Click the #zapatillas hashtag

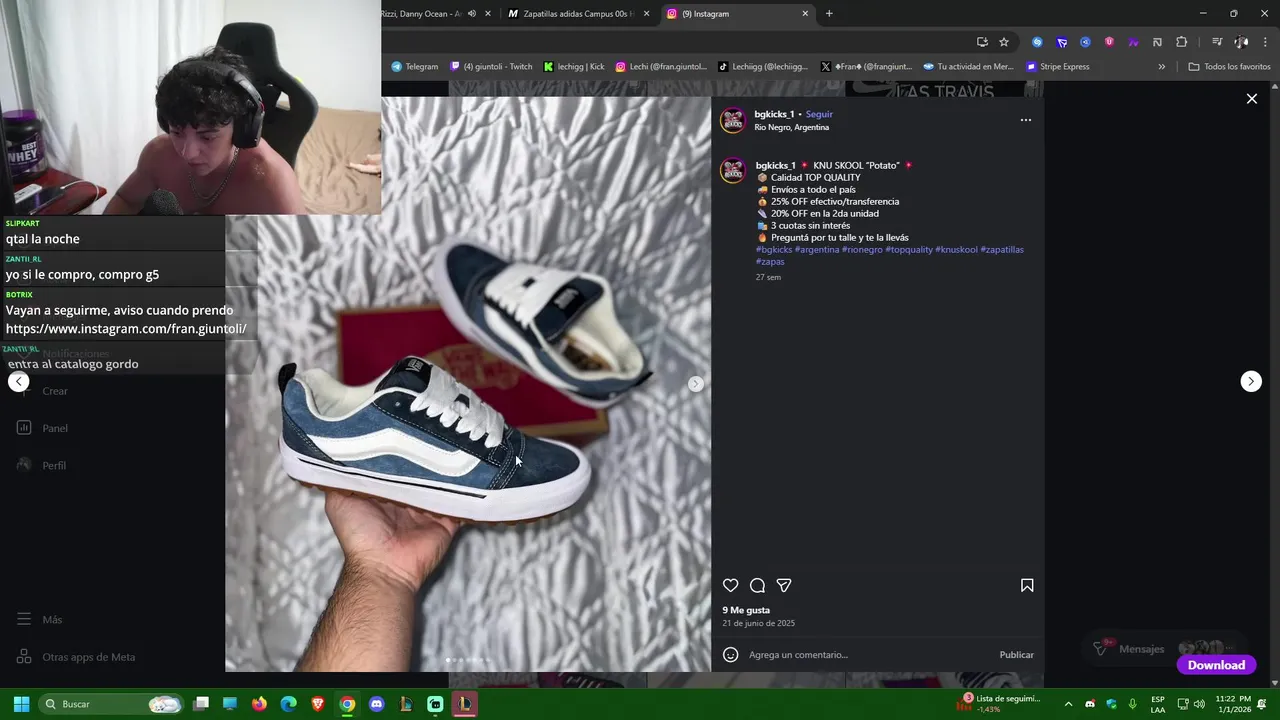[1002, 250]
